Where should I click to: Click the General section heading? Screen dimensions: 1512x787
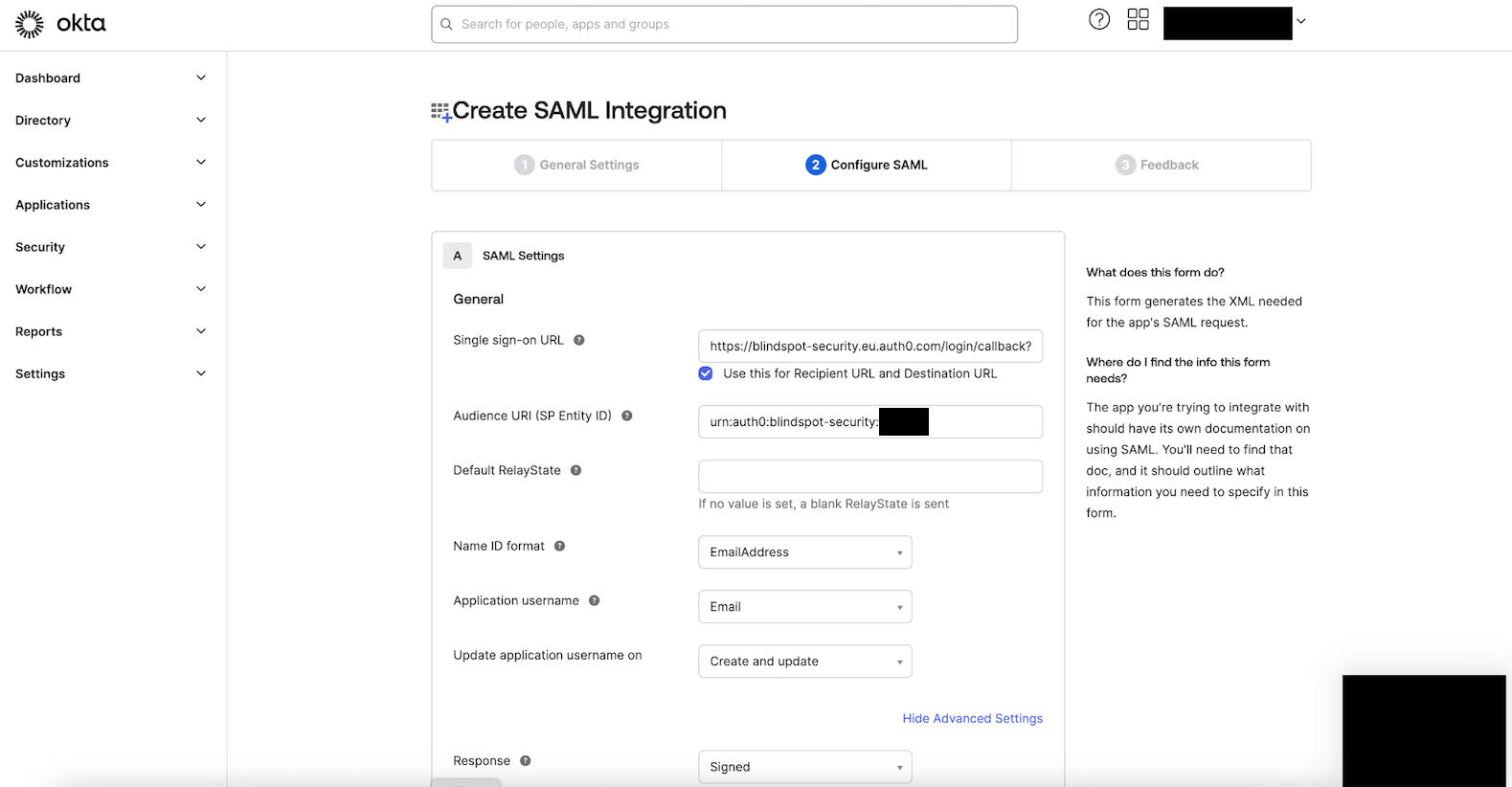click(479, 299)
